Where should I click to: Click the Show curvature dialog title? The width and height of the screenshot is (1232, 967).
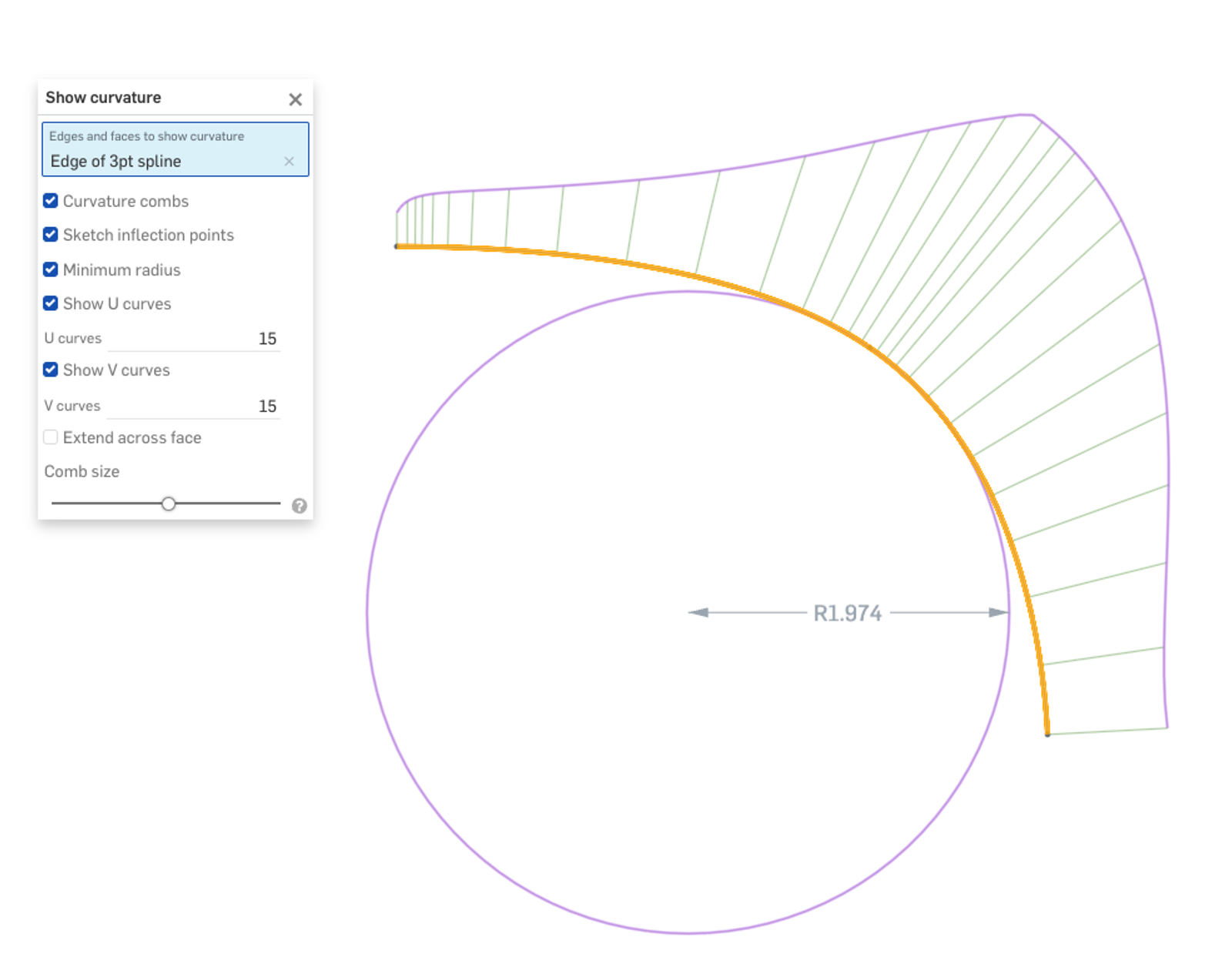click(x=102, y=98)
